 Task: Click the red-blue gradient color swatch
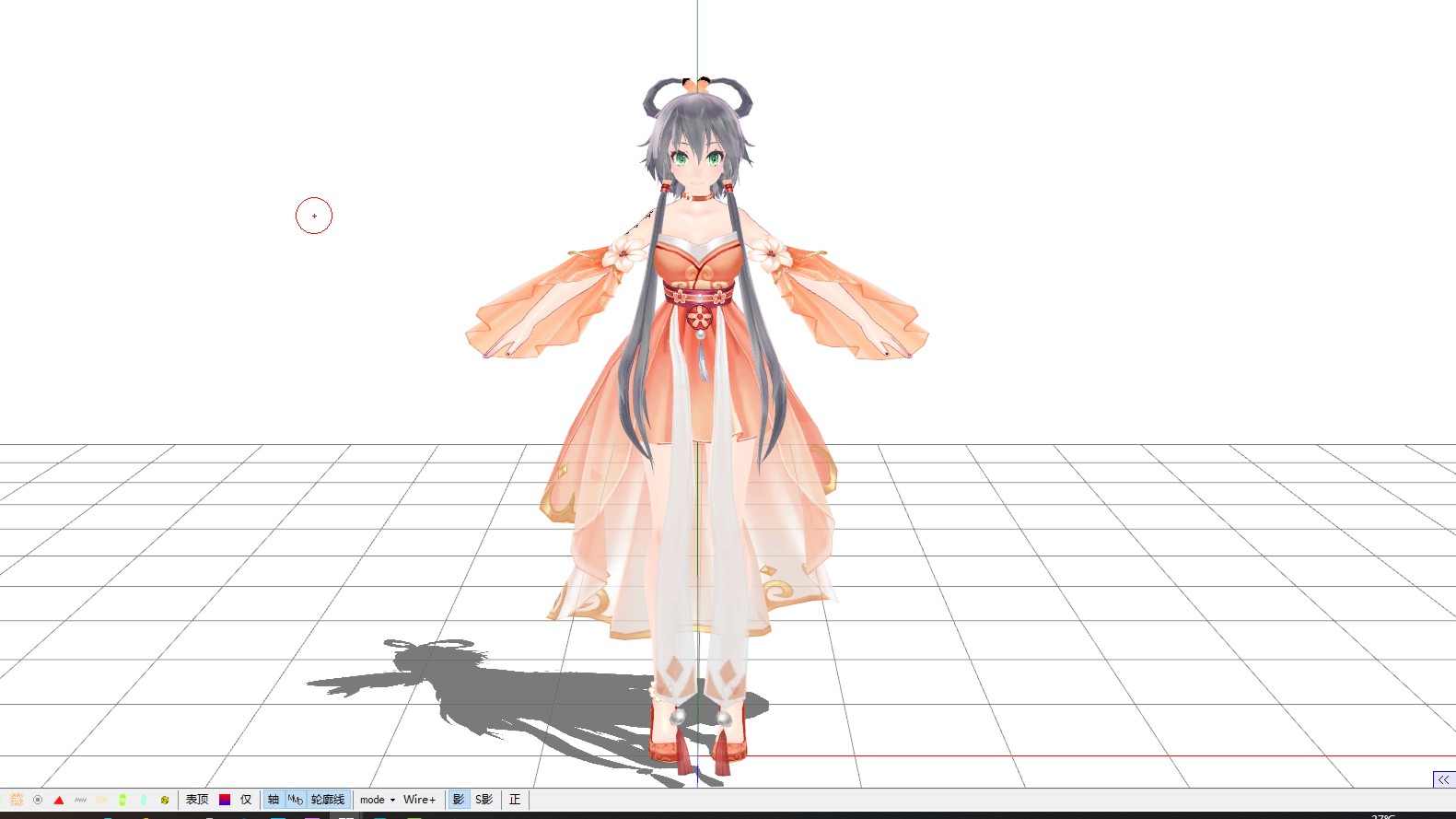[225, 800]
